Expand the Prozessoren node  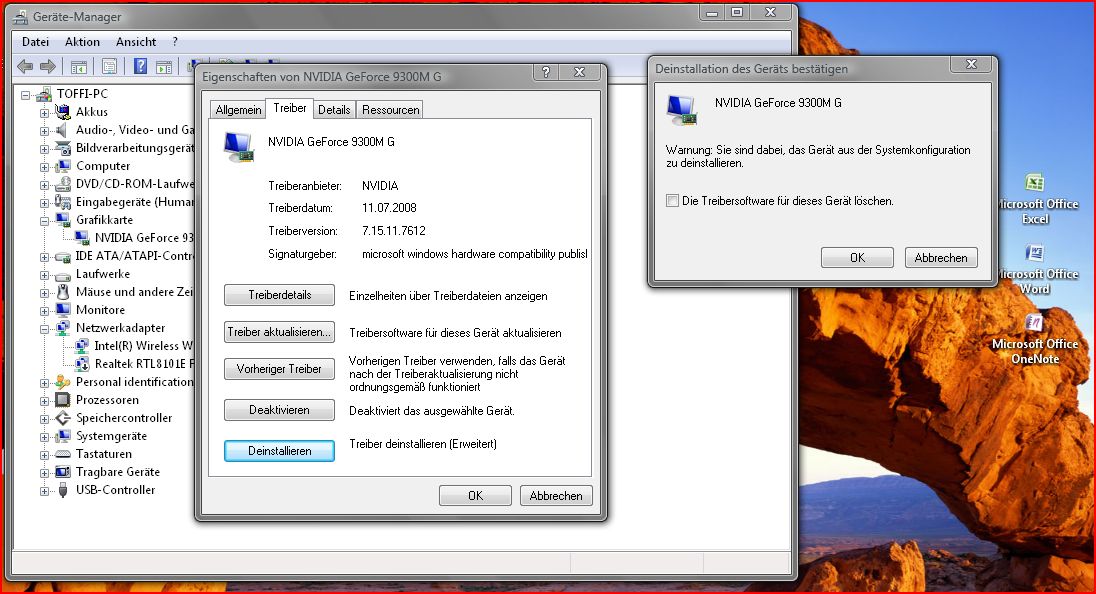pos(45,401)
